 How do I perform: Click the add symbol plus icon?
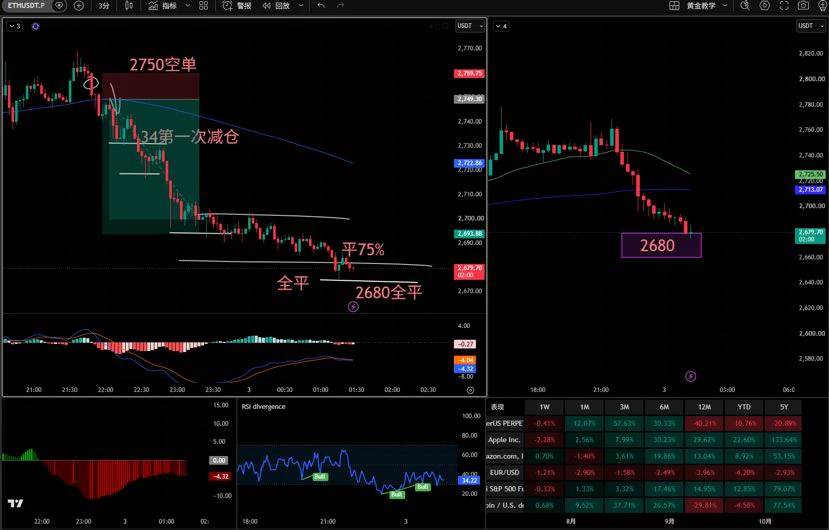click(78, 6)
